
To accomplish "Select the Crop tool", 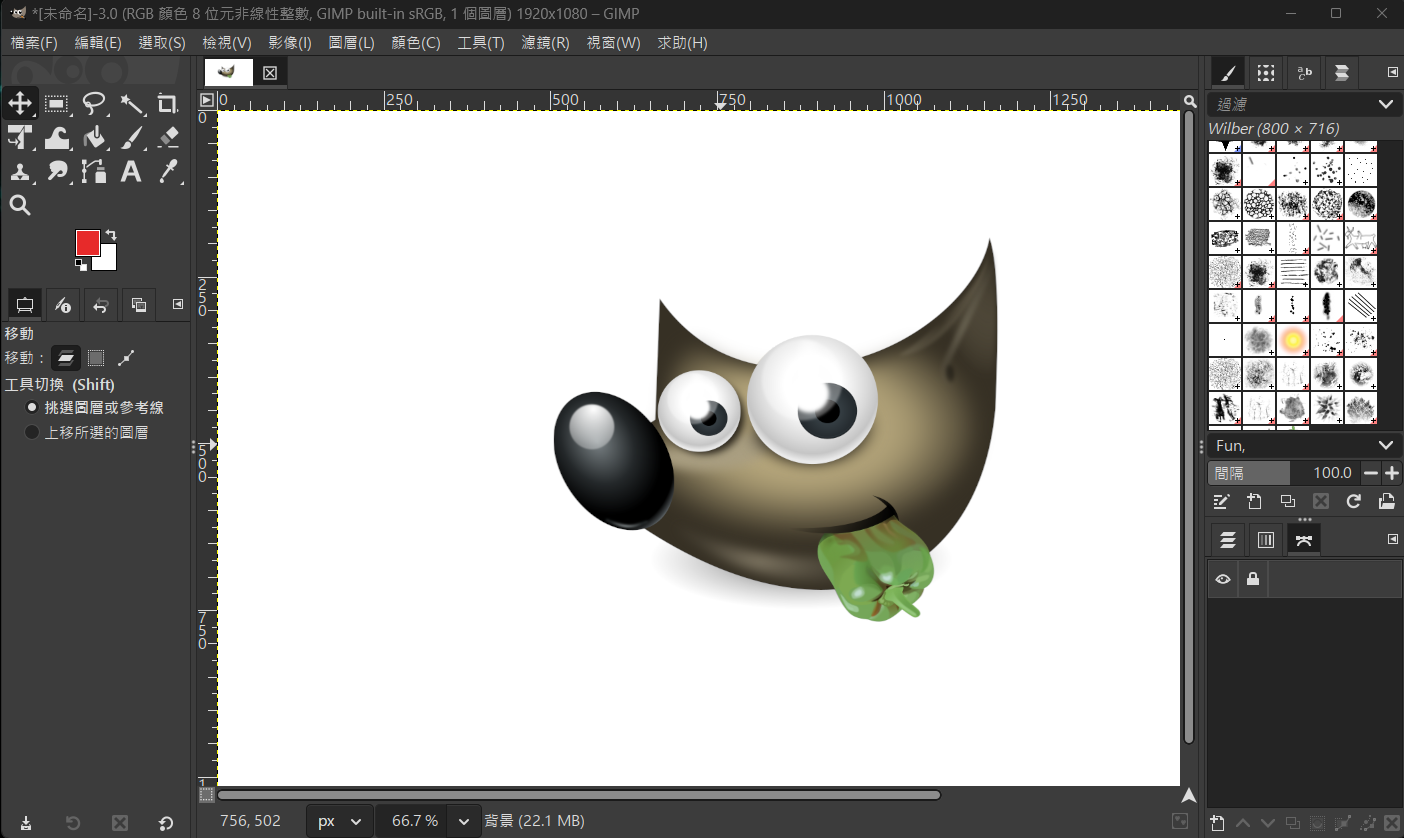I will tap(168, 103).
